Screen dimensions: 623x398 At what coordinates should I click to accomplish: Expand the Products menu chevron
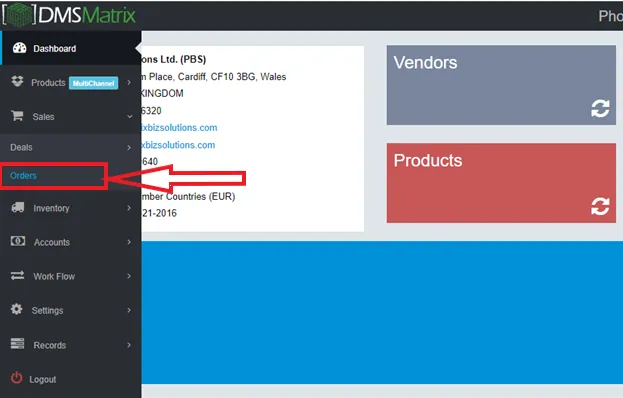[129, 82]
